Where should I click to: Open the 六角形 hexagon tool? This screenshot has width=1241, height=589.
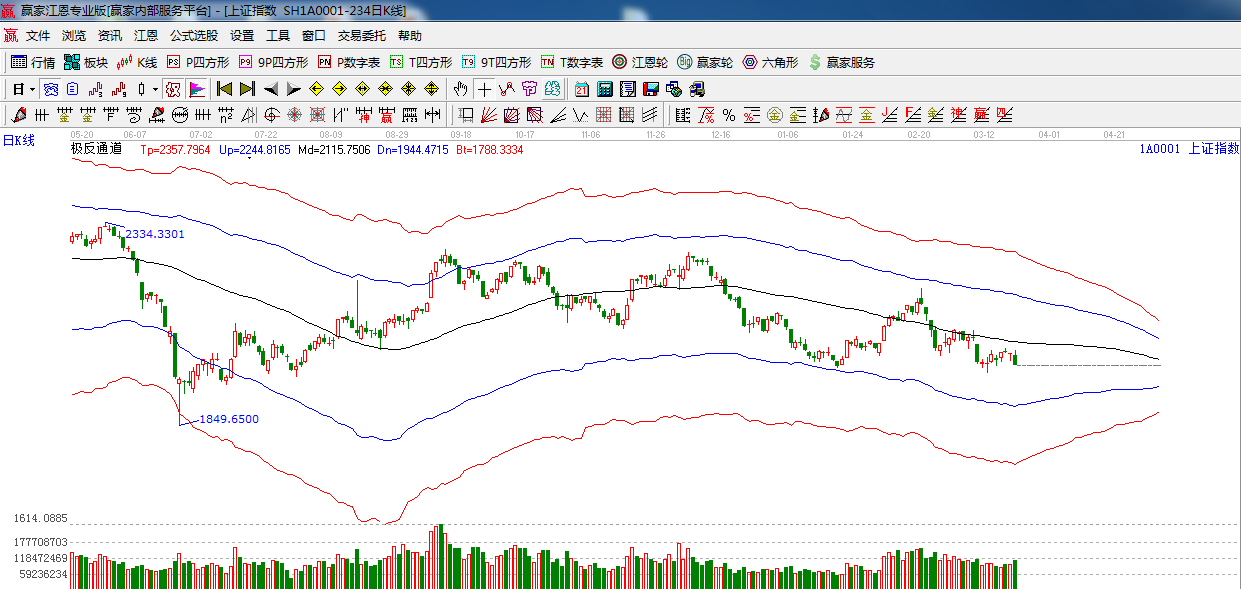pyautogui.click(x=770, y=62)
